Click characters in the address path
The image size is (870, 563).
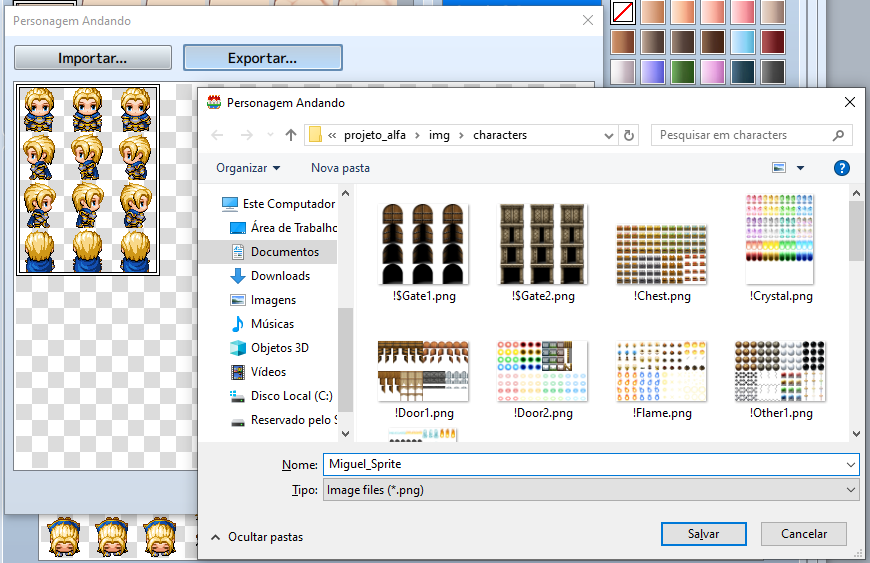(x=499, y=135)
